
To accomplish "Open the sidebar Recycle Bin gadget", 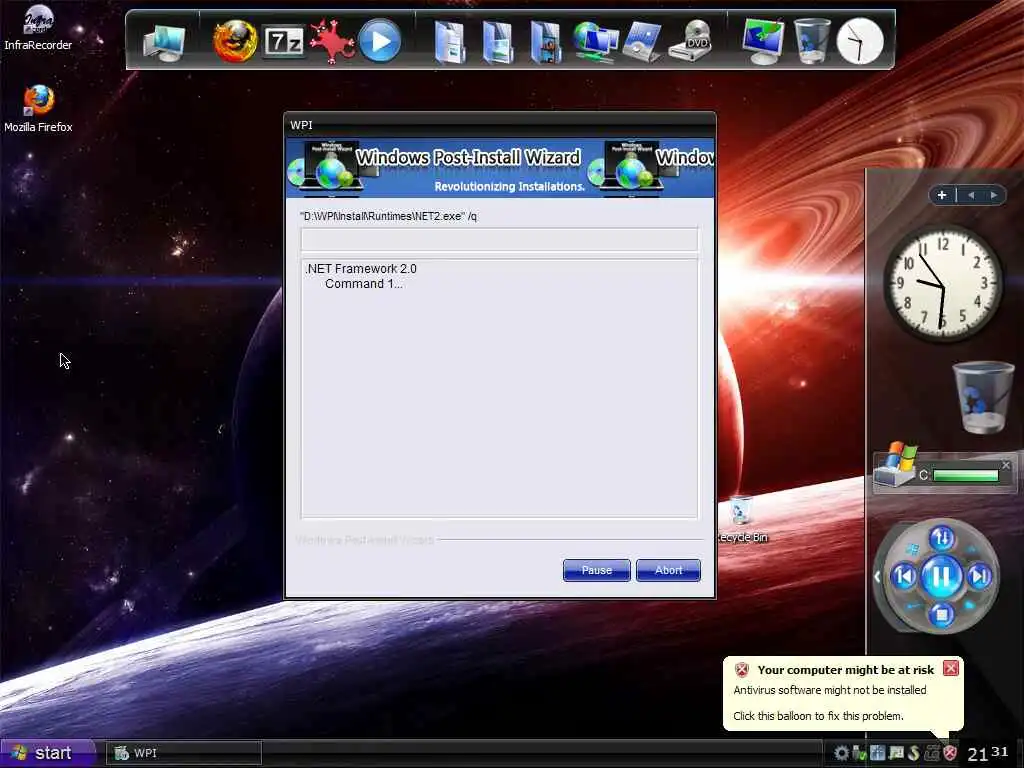I will click(984, 397).
